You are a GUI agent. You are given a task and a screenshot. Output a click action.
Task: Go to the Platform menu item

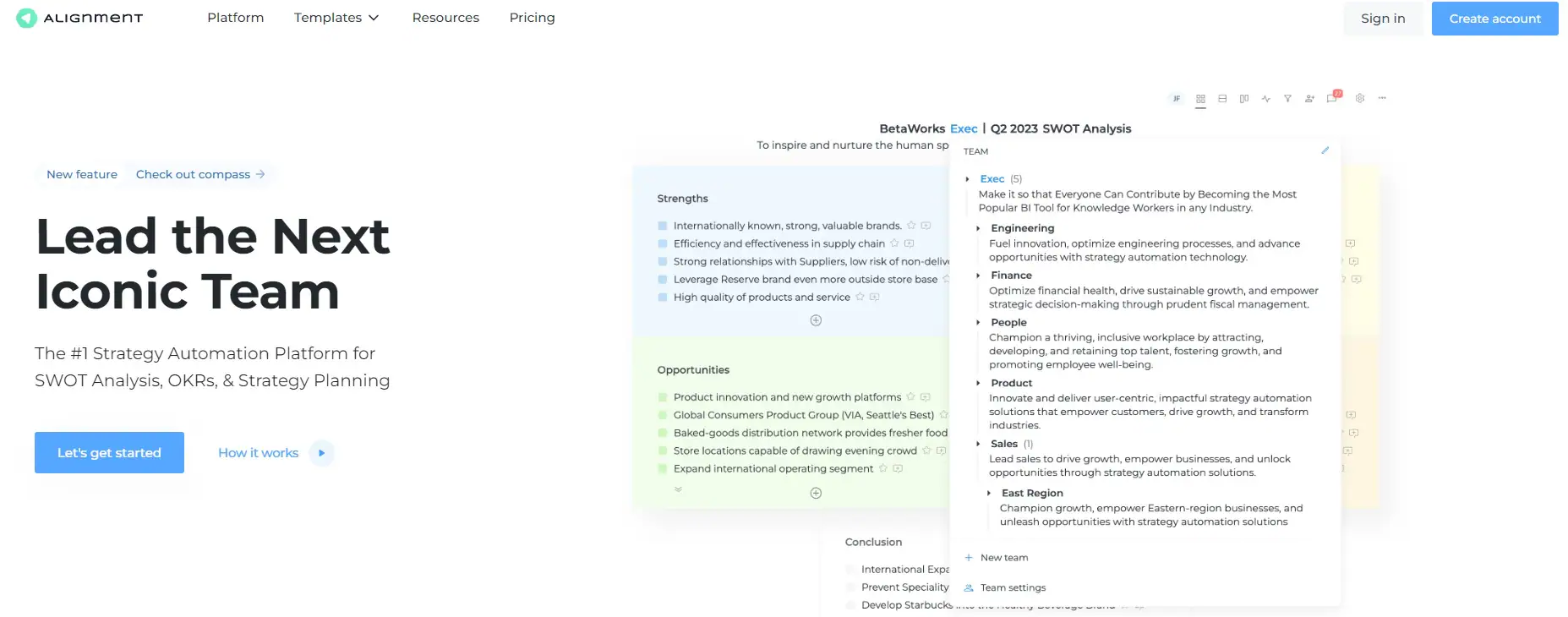[235, 18]
